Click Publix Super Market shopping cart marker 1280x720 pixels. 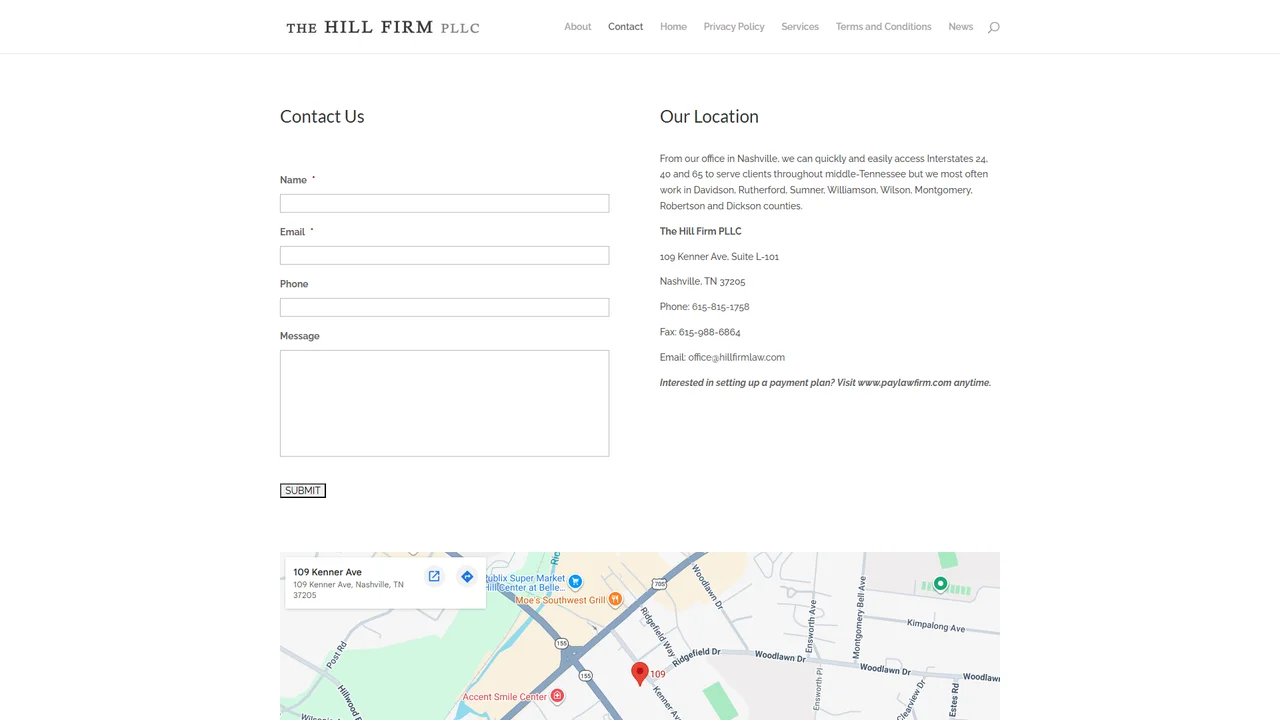(x=575, y=580)
